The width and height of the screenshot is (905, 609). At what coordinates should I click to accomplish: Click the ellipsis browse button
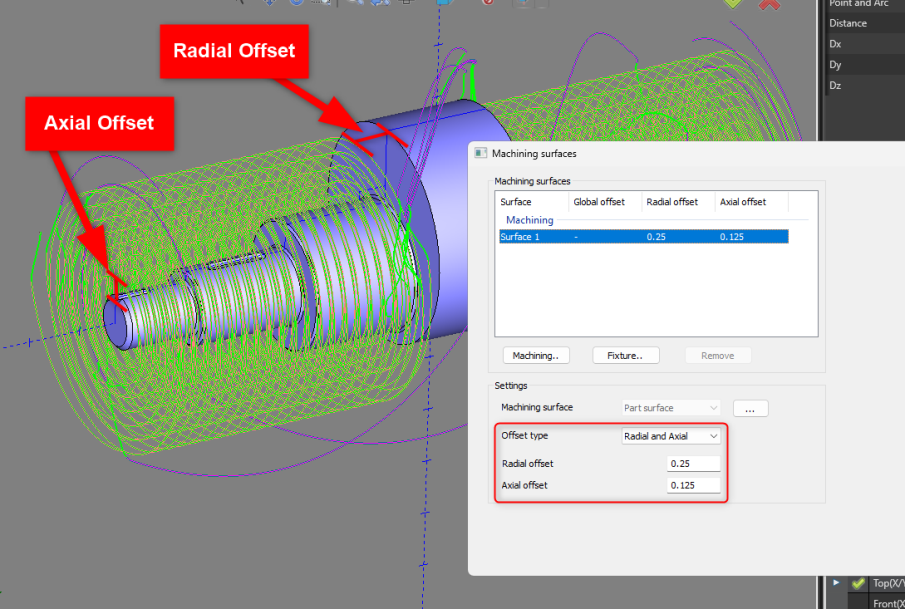750,408
